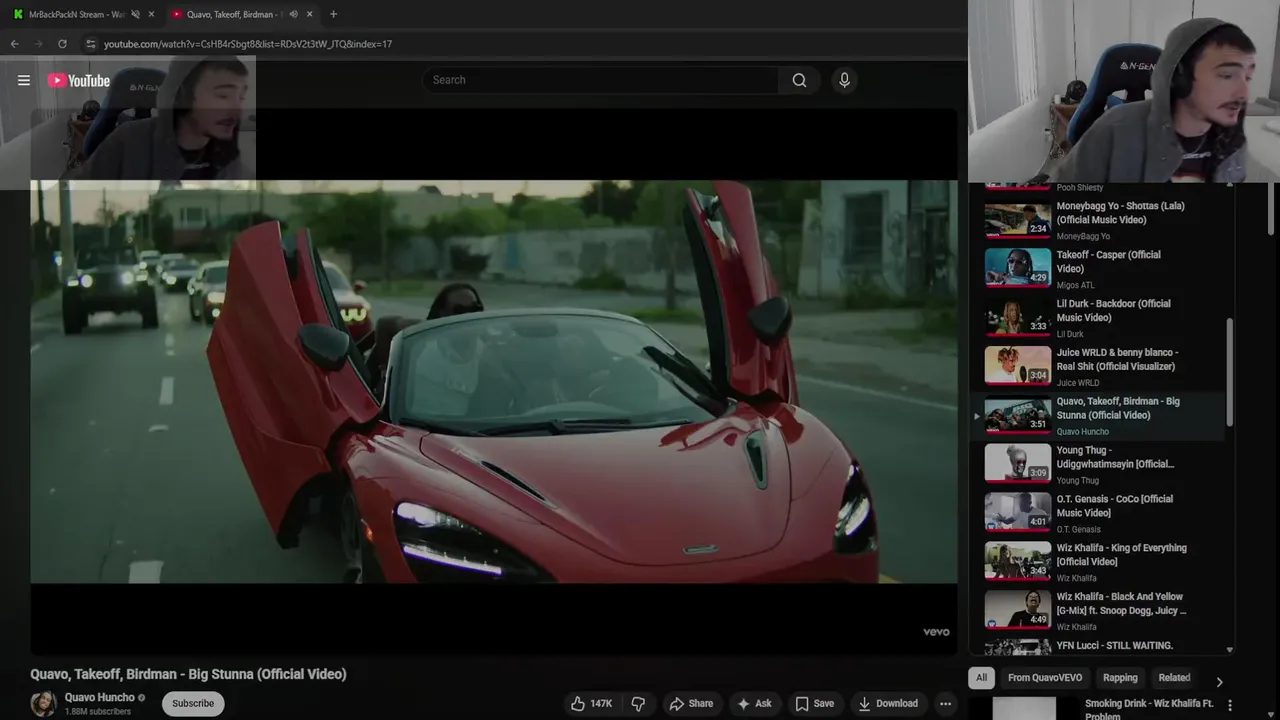Click the Juice WRLD Real Shit thumbnail
Screen dimensions: 1280x720
click(x=1017, y=367)
